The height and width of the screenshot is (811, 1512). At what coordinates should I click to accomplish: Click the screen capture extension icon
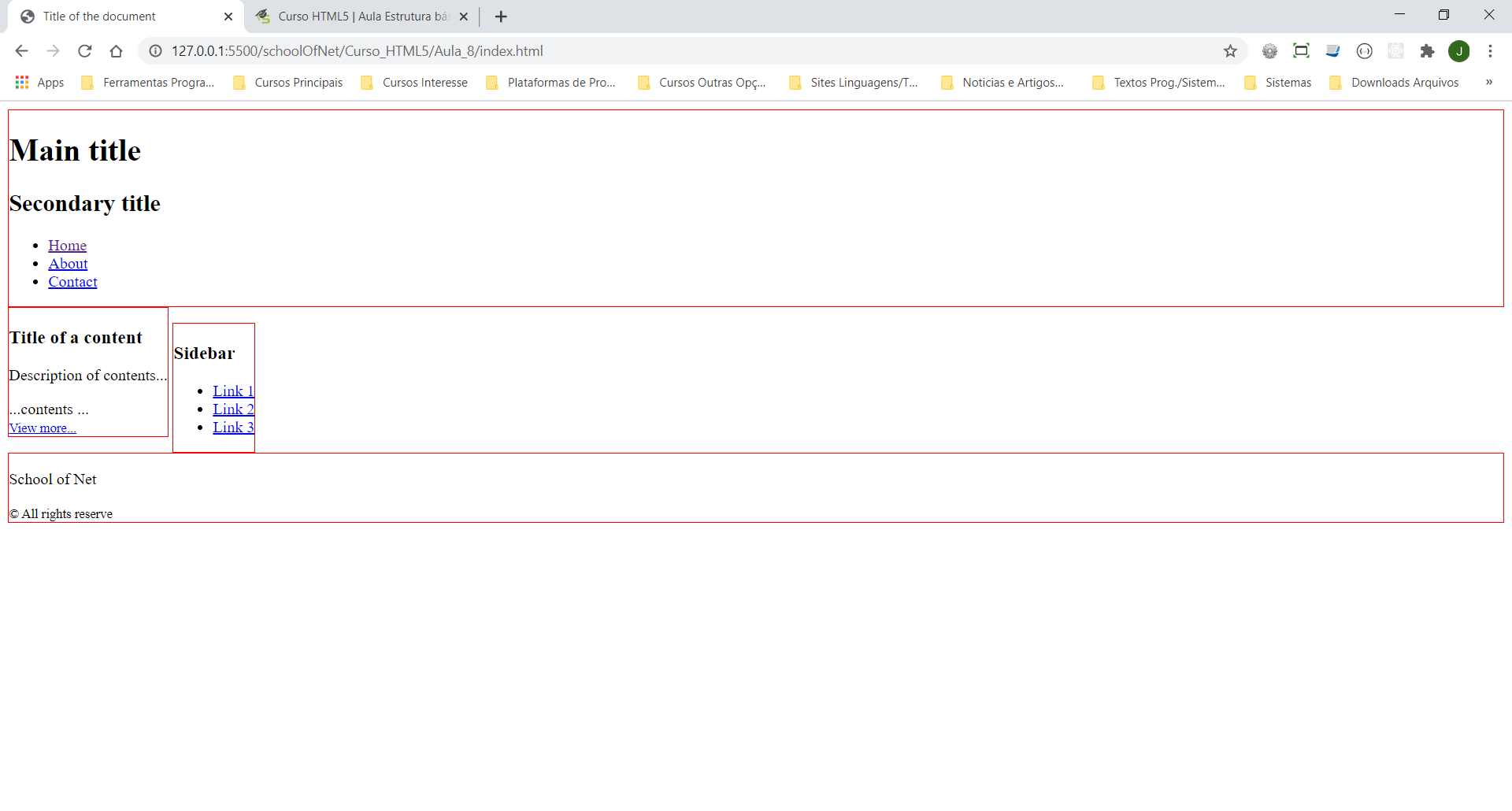(1301, 51)
